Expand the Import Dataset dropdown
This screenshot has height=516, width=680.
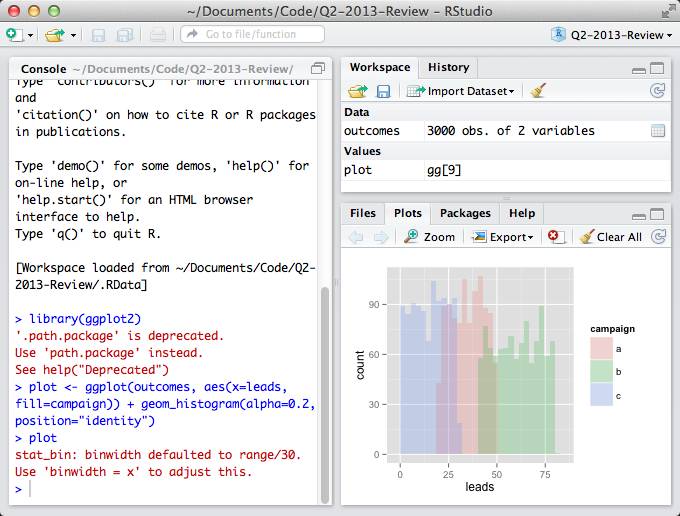tap(461, 91)
